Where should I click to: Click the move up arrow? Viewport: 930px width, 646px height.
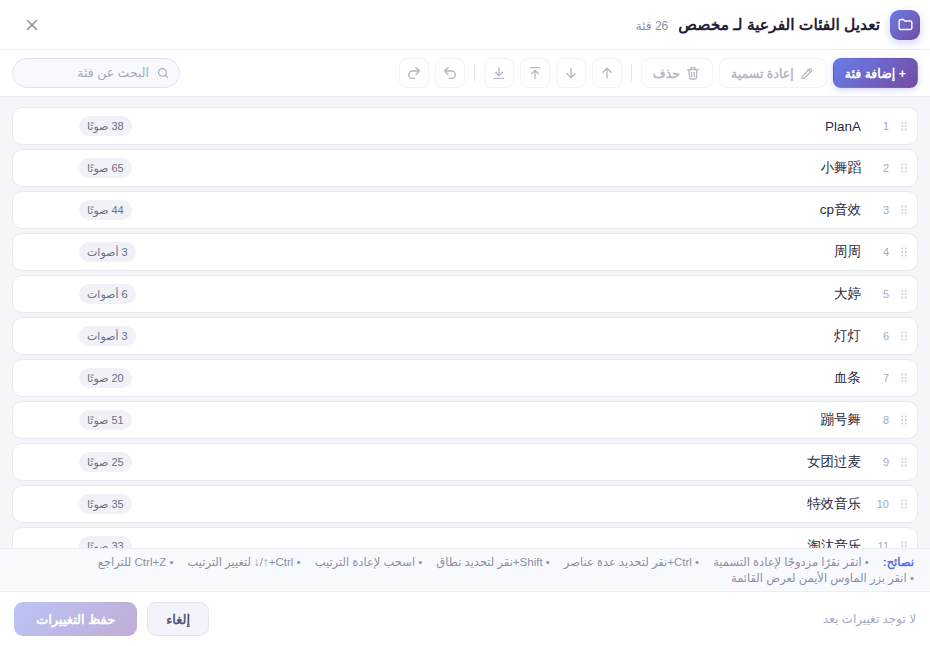click(x=607, y=73)
